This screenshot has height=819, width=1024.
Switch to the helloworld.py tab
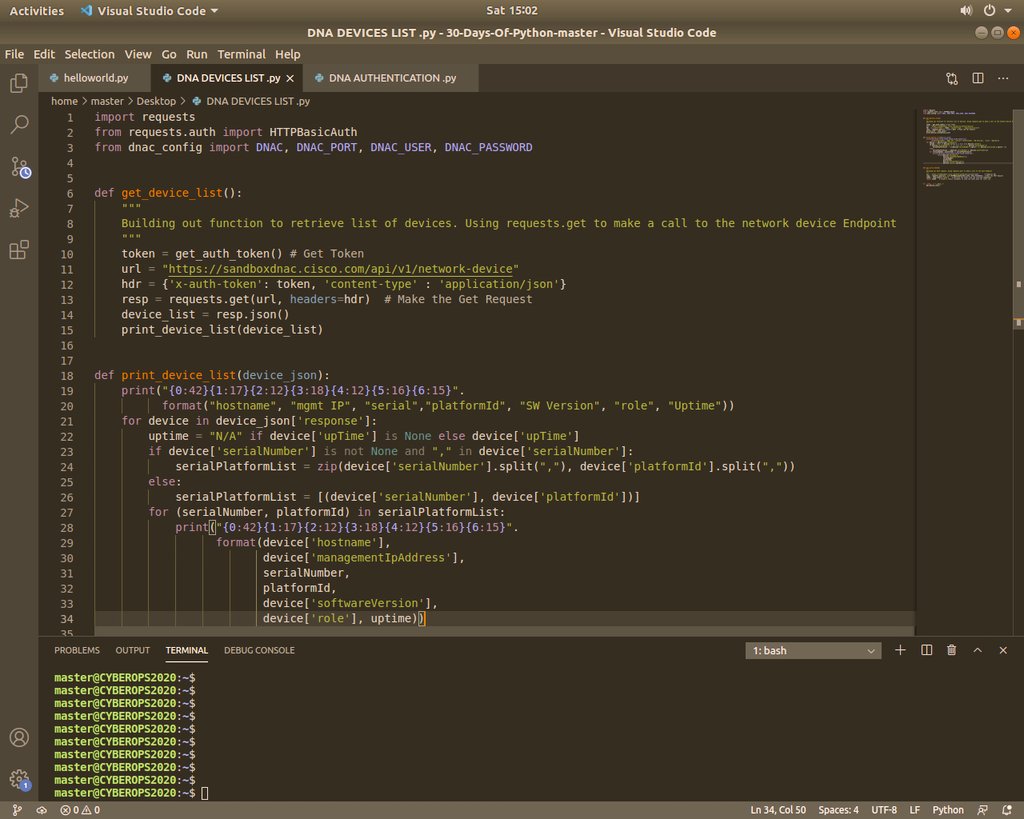click(x=95, y=78)
